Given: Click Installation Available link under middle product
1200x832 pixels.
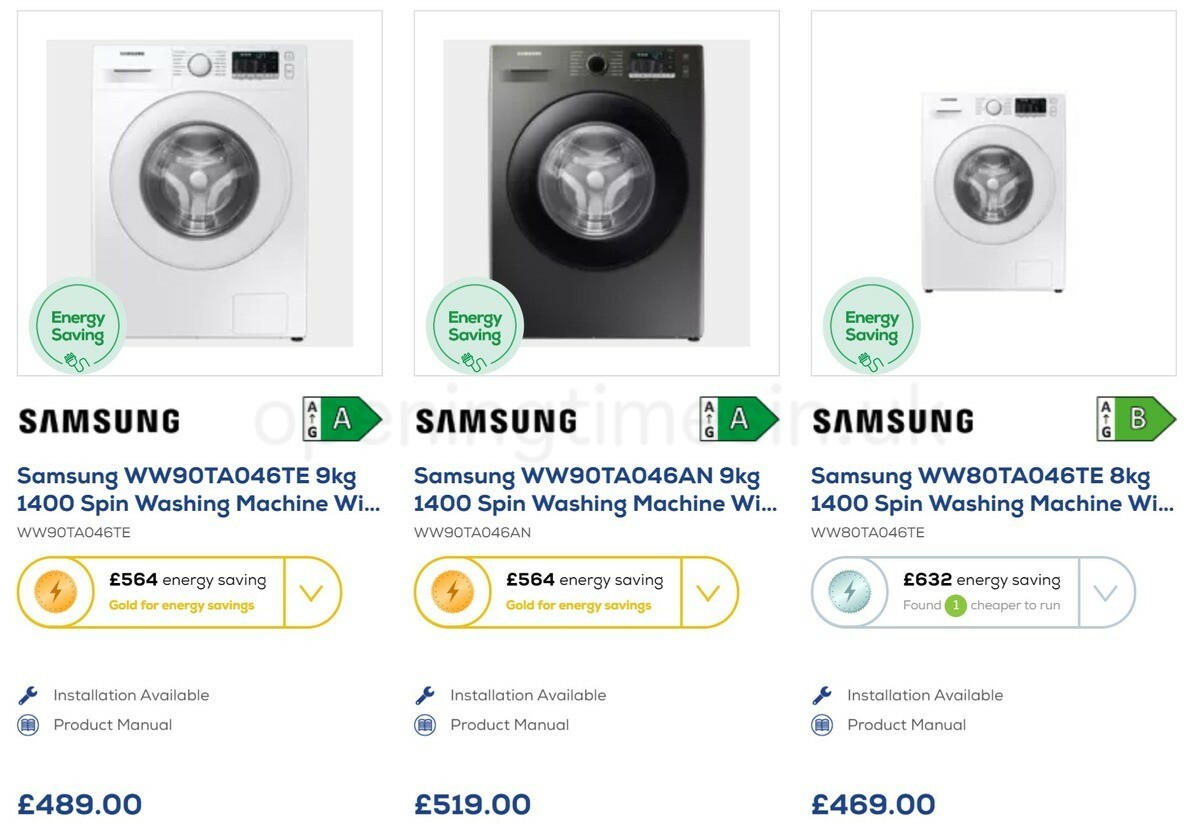Looking at the screenshot, I should [527, 694].
